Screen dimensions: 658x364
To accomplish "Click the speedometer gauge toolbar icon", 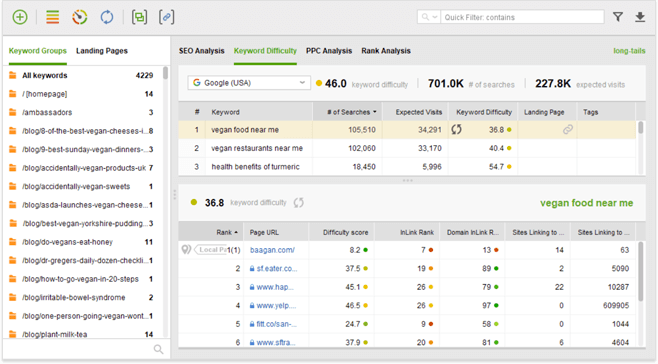I will point(80,17).
